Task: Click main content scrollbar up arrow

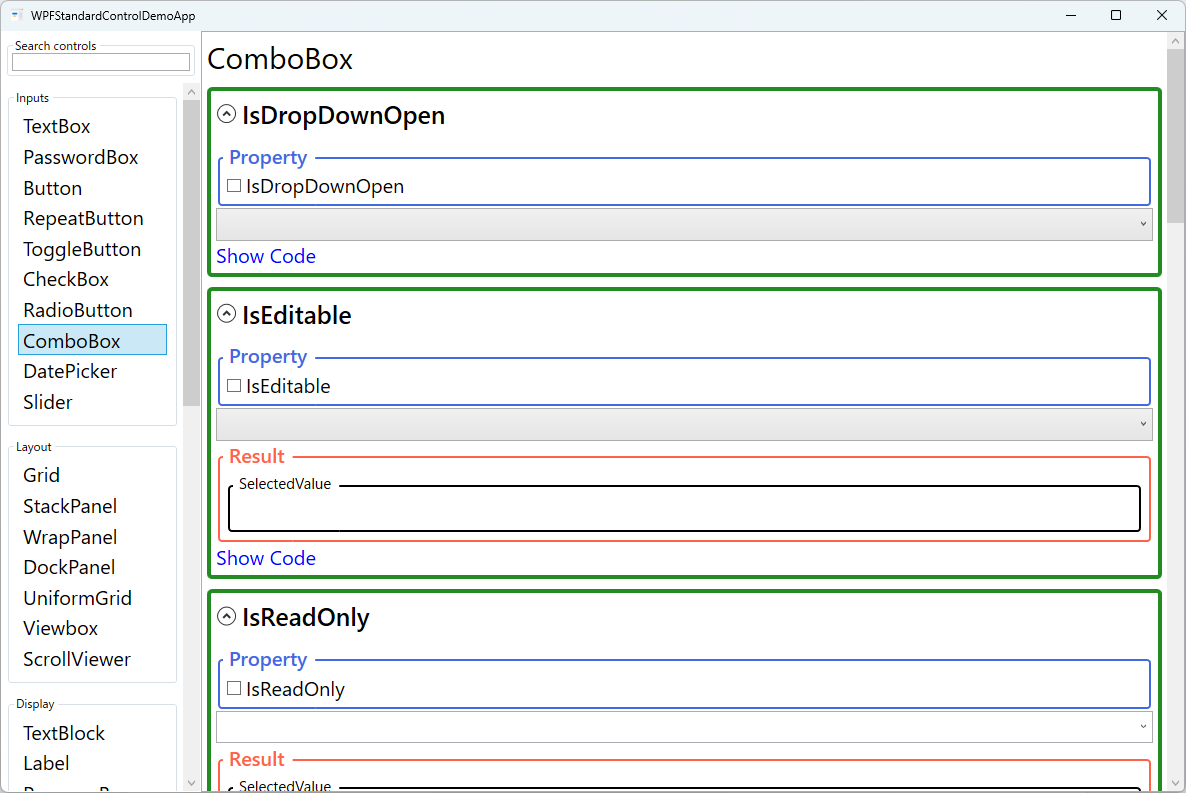Action: 1175,41
